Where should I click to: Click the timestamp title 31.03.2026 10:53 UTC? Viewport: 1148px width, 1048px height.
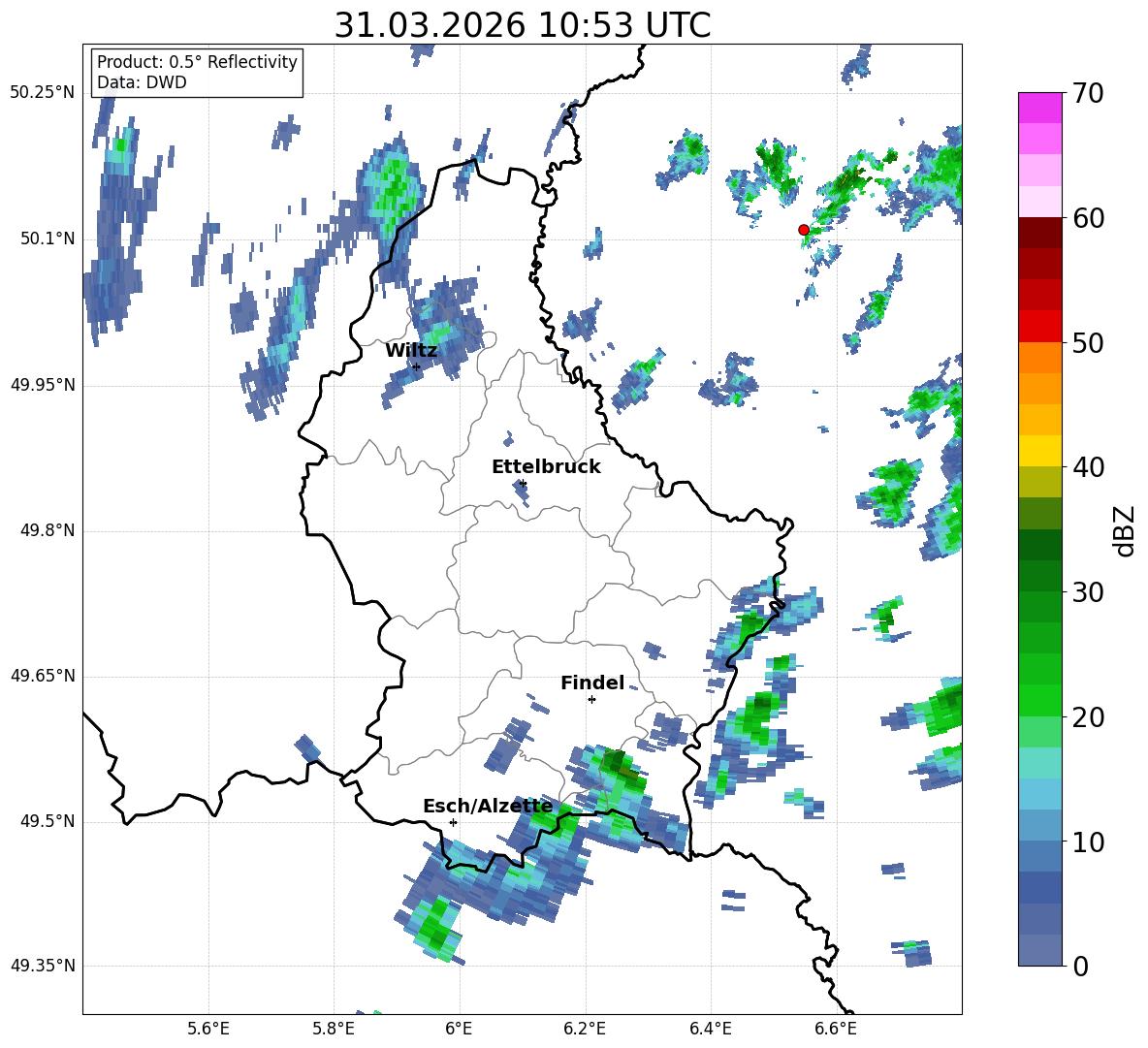[522, 25]
